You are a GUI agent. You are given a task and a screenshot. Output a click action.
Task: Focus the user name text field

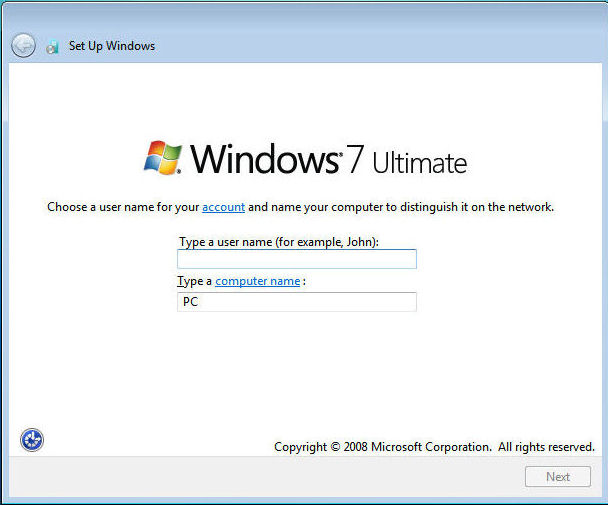click(296, 259)
